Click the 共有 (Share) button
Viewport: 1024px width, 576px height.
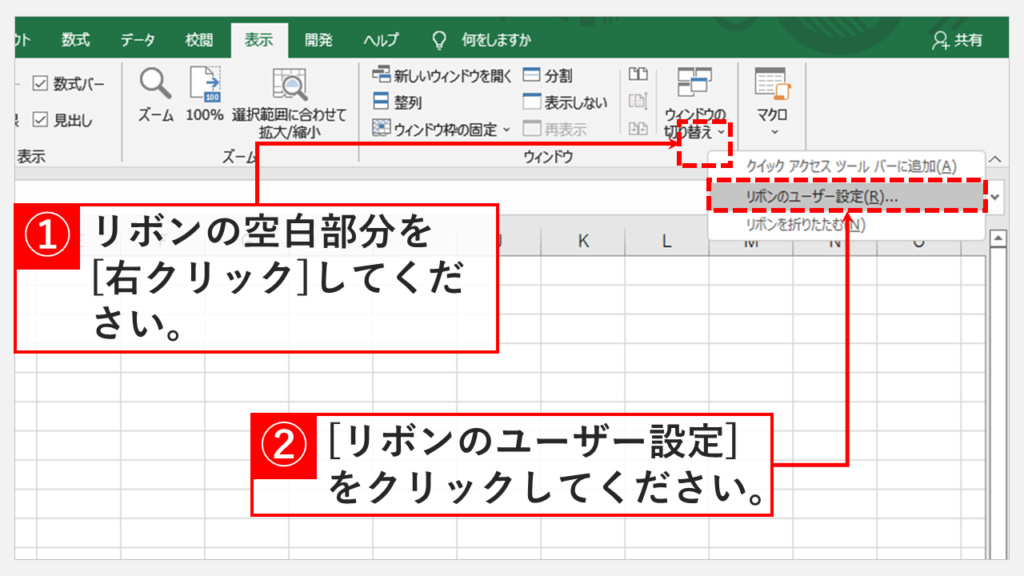tap(956, 40)
